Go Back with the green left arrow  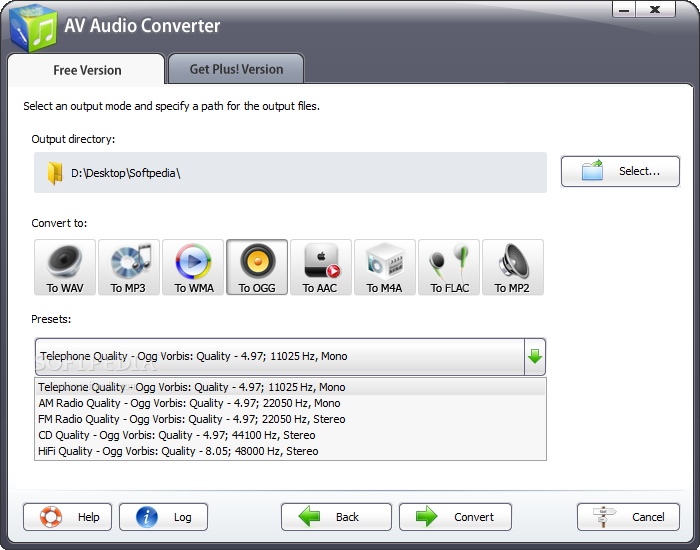pos(336,517)
